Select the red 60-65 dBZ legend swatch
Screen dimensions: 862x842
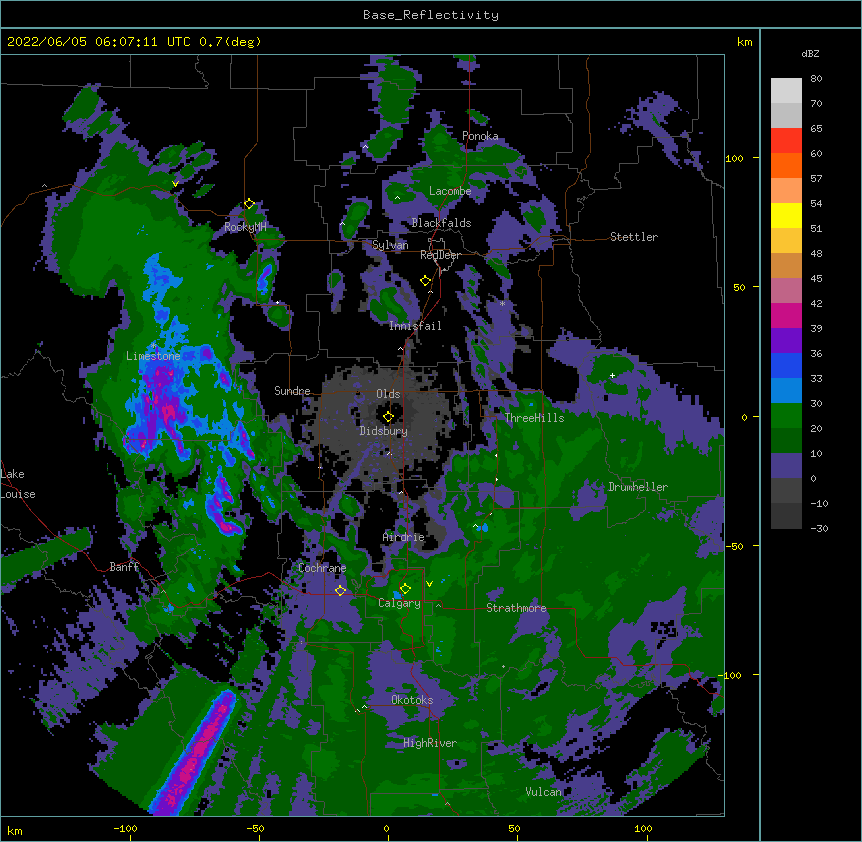tap(786, 141)
